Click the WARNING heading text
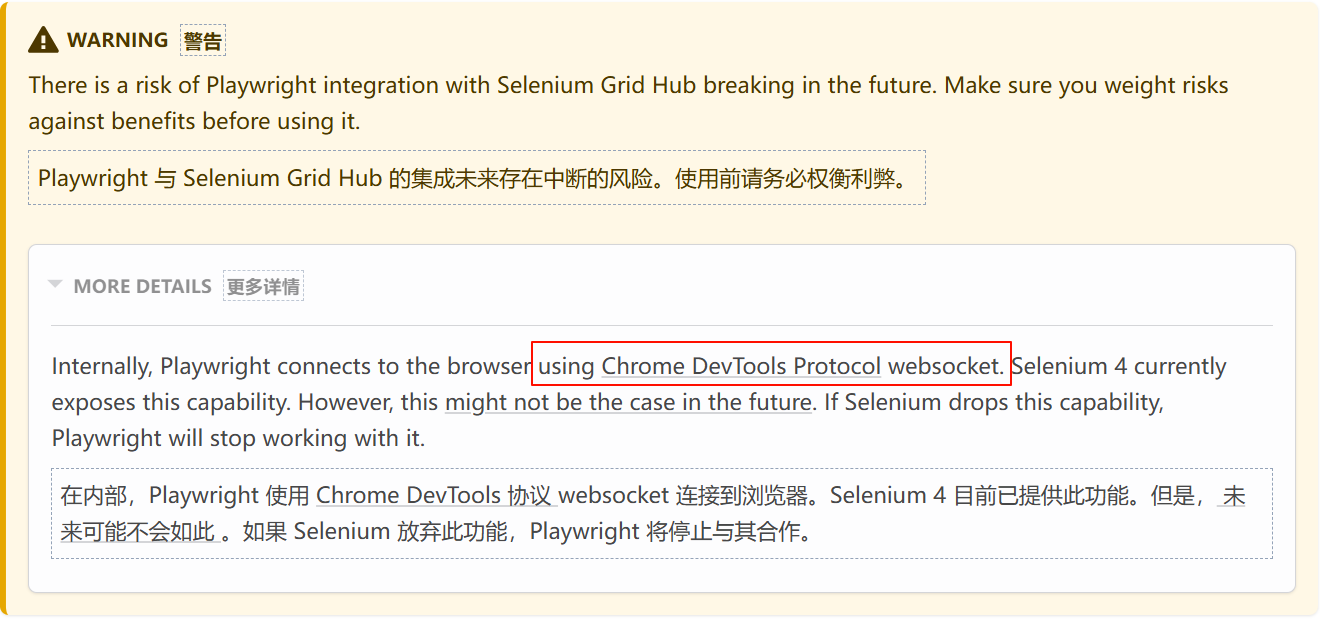 click(117, 40)
